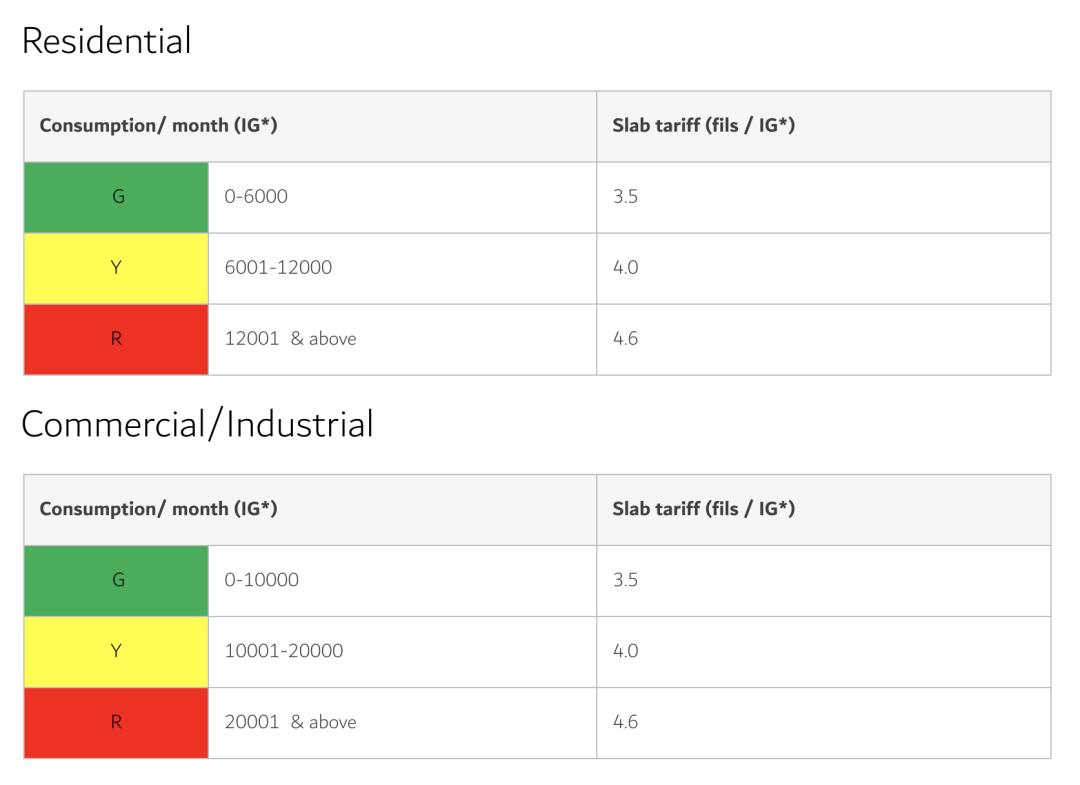
Task: Click the Residential section heading
Action: (106, 41)
